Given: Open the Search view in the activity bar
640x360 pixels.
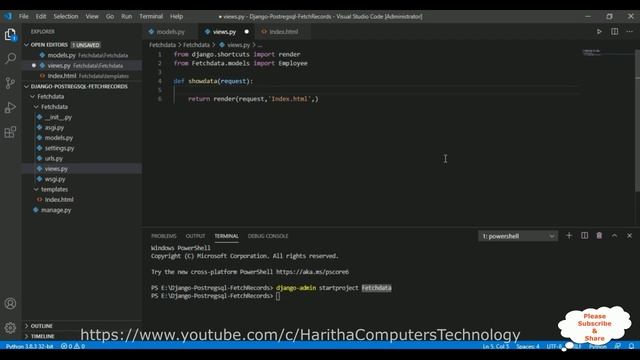Looking at the screenshot, I should tap(10, 58).
